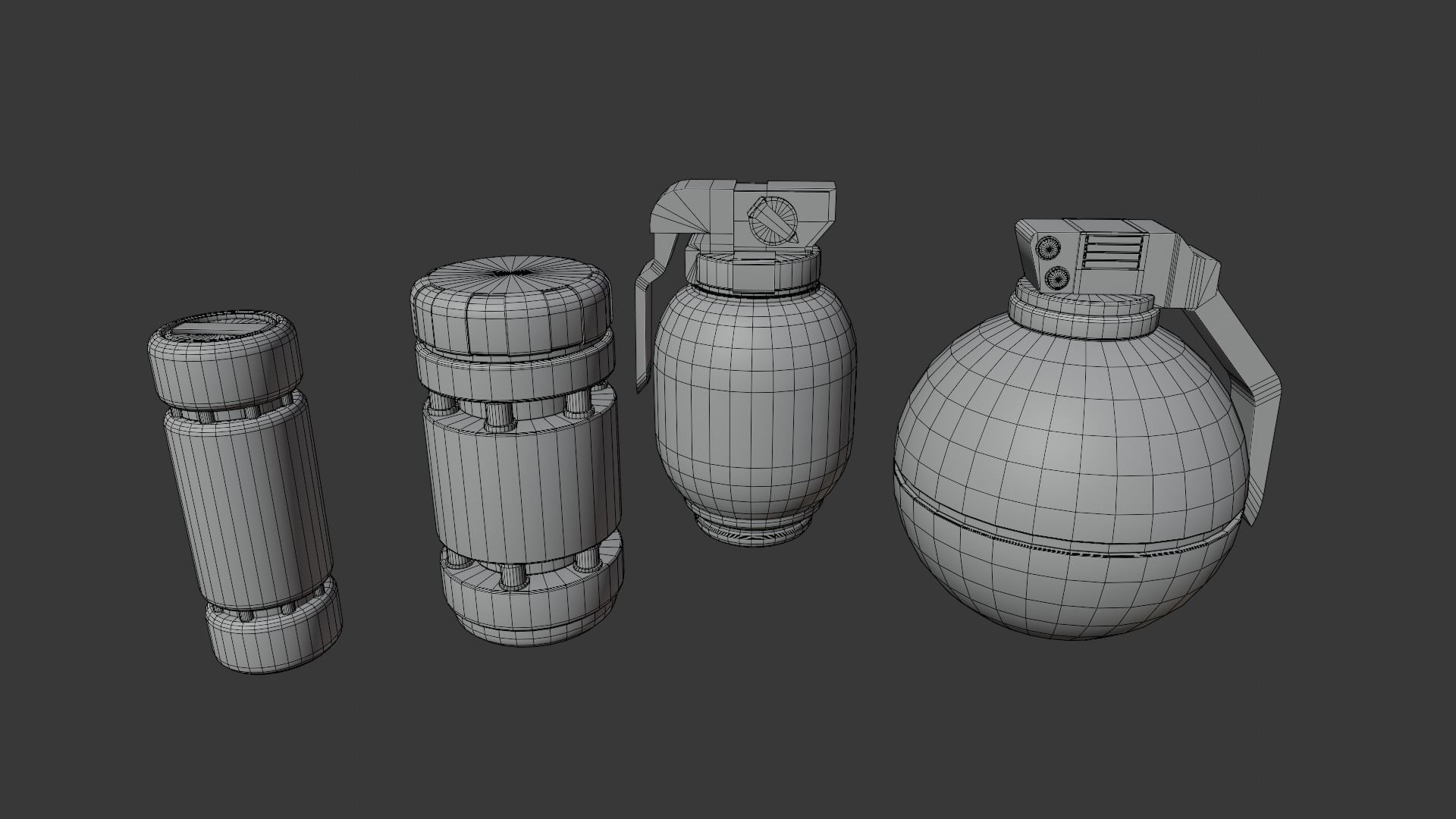Click the top cap of the wide canister

point(512,305)
